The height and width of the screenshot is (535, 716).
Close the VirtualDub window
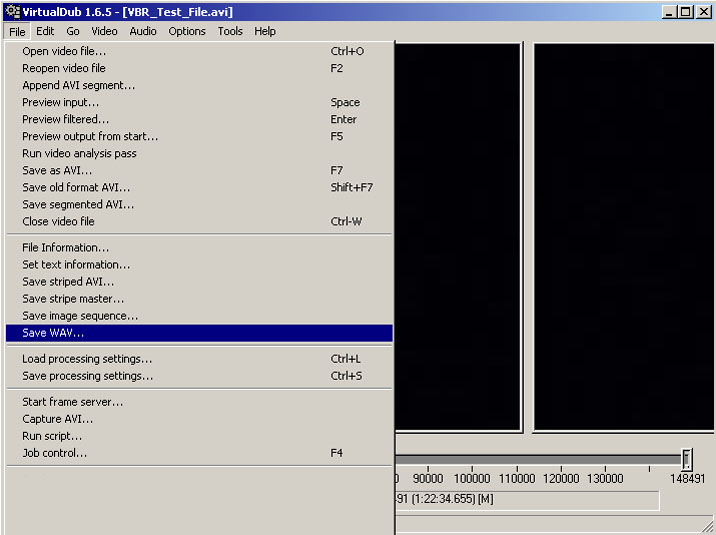coord(704,12)
